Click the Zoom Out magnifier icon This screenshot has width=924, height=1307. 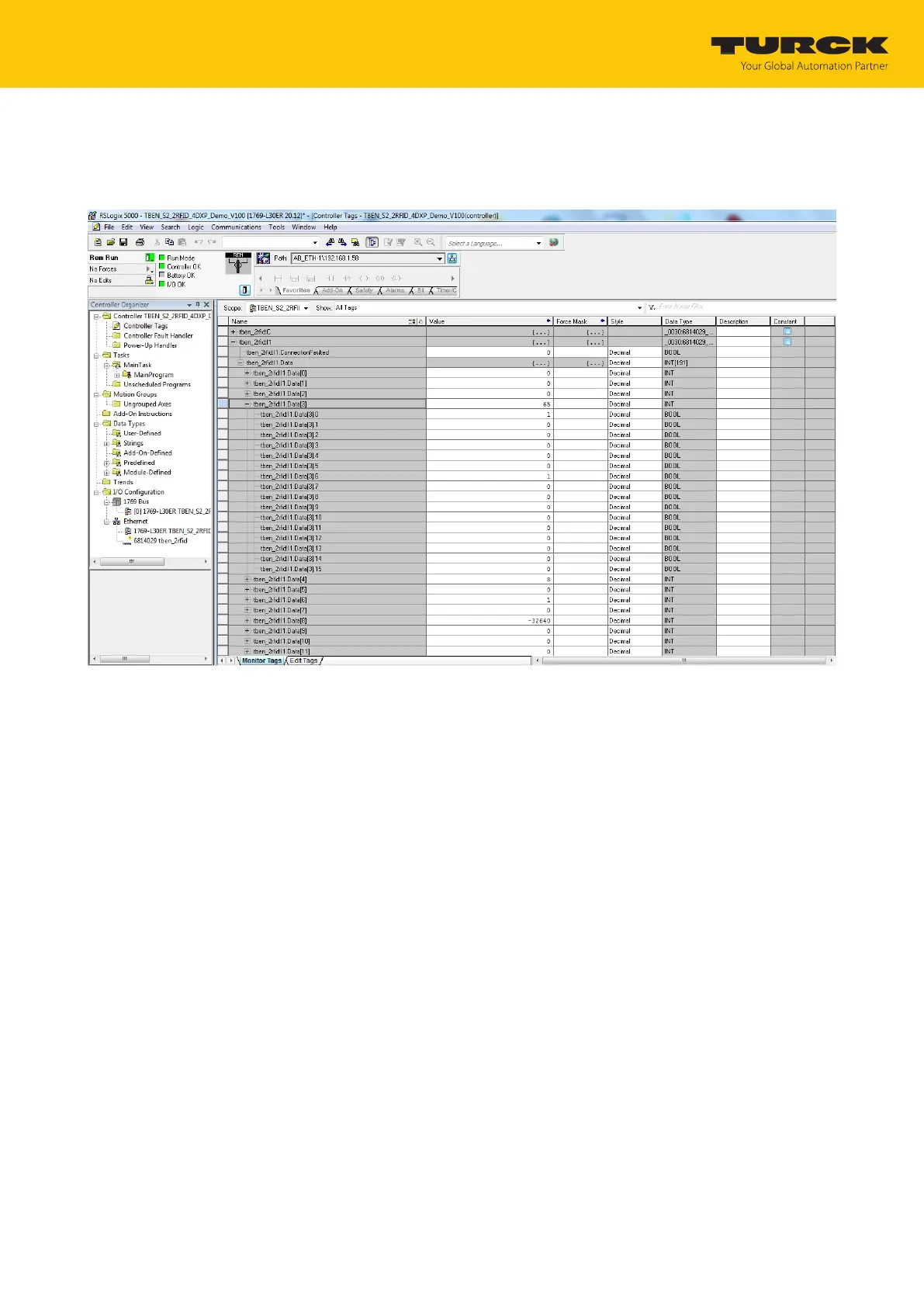pos(431,242)
